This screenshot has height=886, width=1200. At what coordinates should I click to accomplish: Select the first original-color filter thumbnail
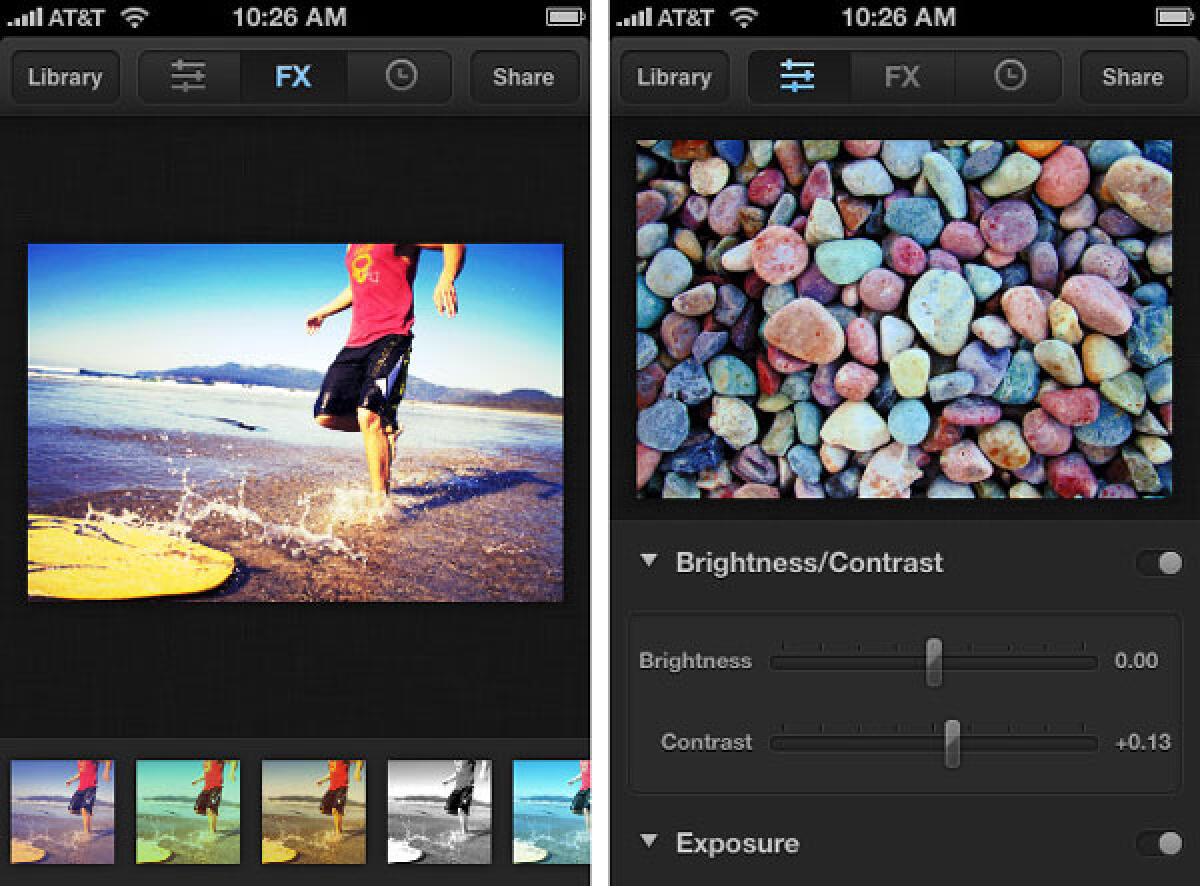(x=62, y=811)
